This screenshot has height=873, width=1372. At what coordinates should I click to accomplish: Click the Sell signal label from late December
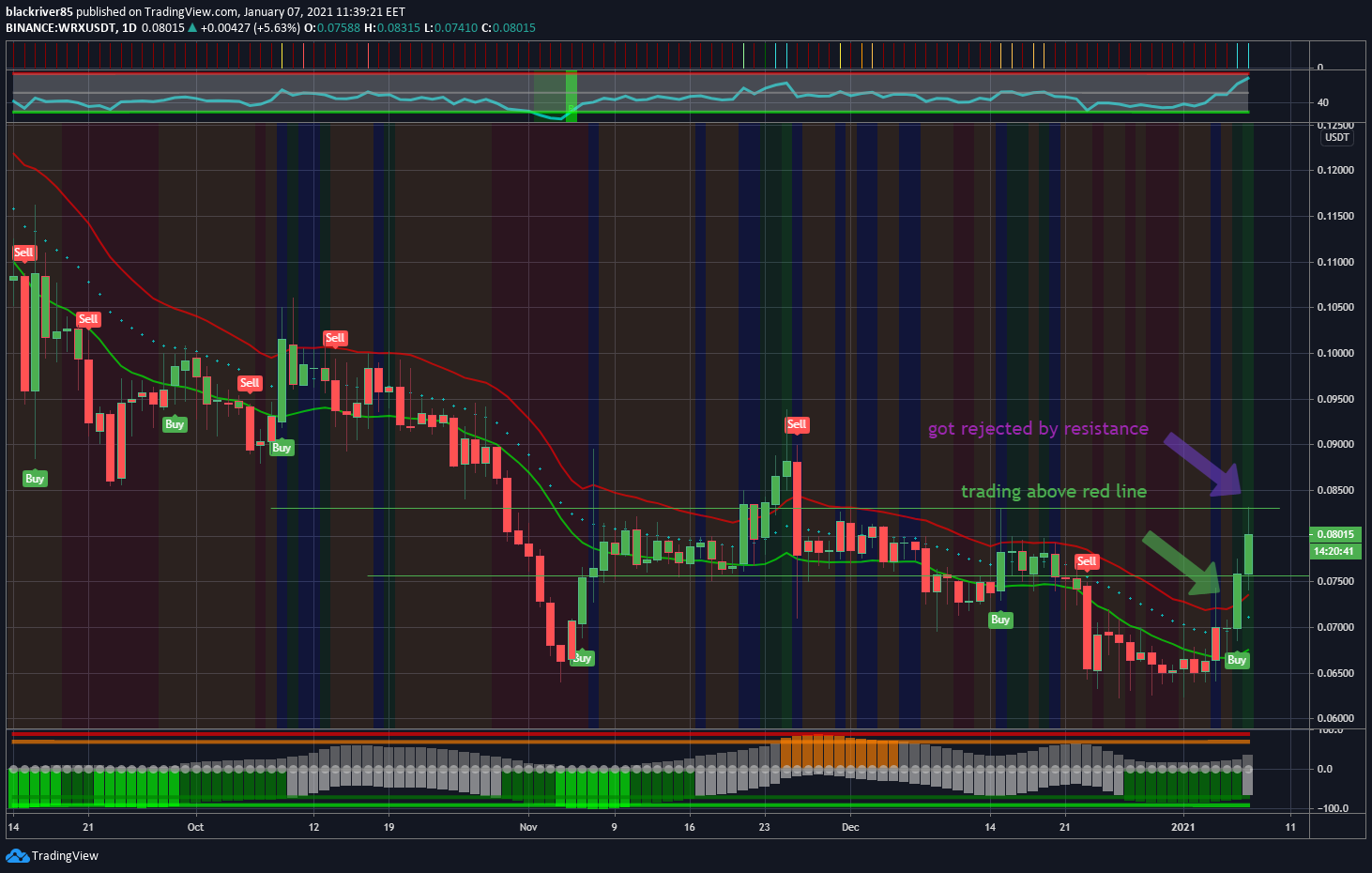click(1087, 561)
